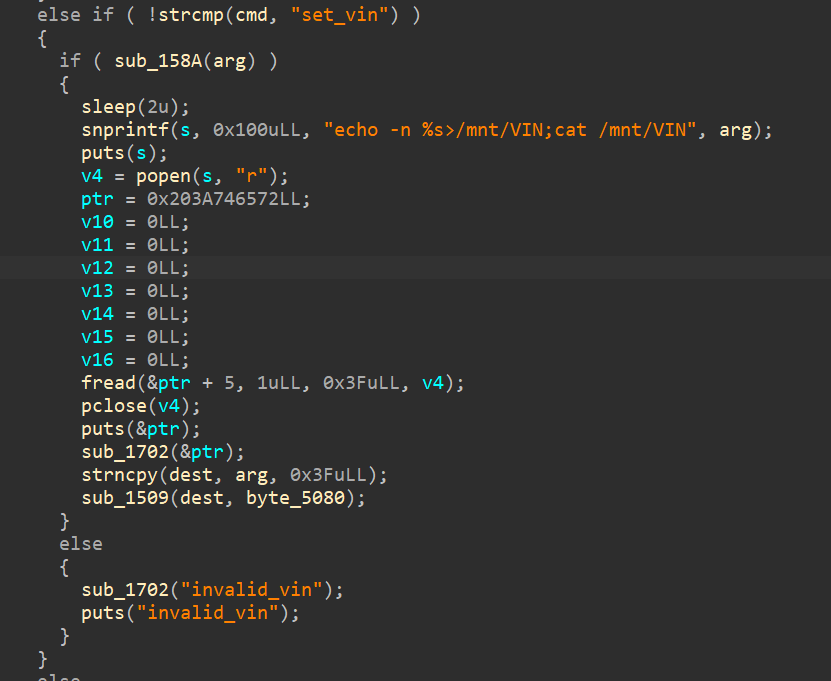Image resolution: width=831 pixels, height=681 pixels.
Task: Click the highlighted v12 variable
Action: [x=98, y=268]
